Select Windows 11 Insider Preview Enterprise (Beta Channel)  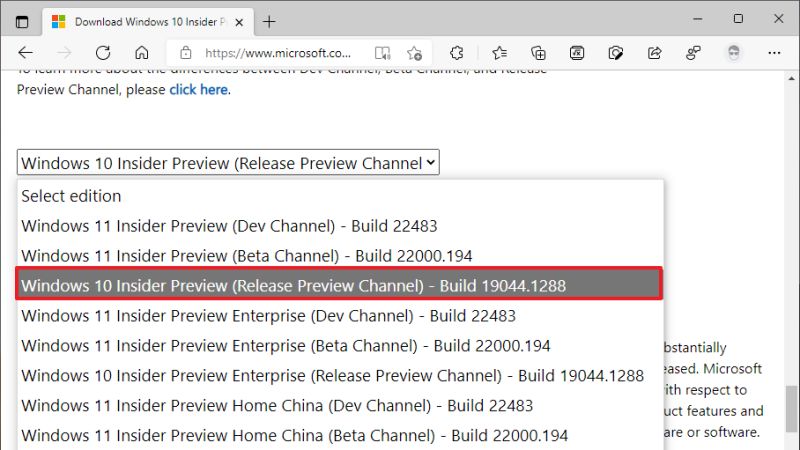[x=340, y=346]
